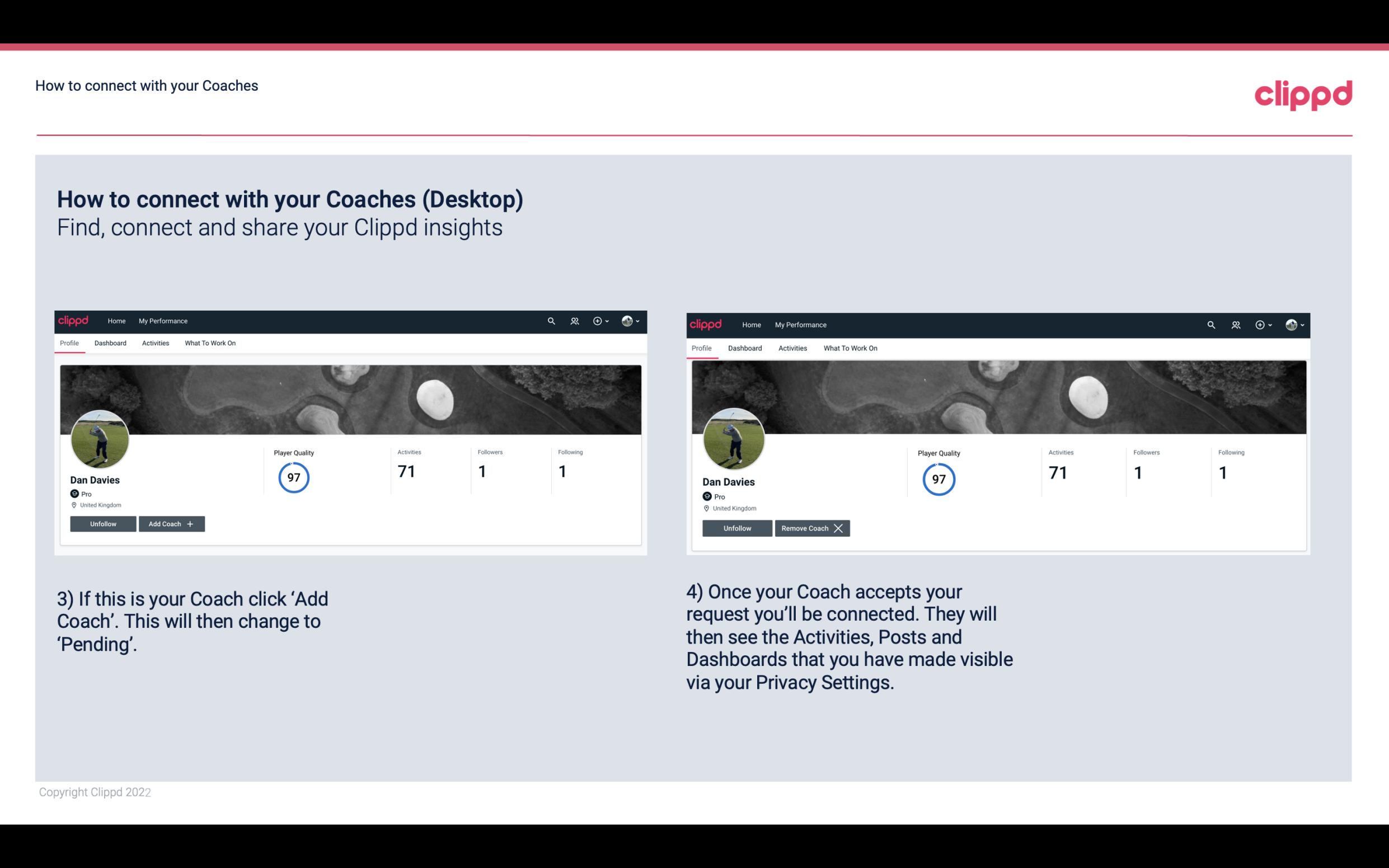Image resolution: width=1389 pixels, height=868 pixels.
Task: Click the 'Add Coach' button on profile
Action: [x=170, y=523]
